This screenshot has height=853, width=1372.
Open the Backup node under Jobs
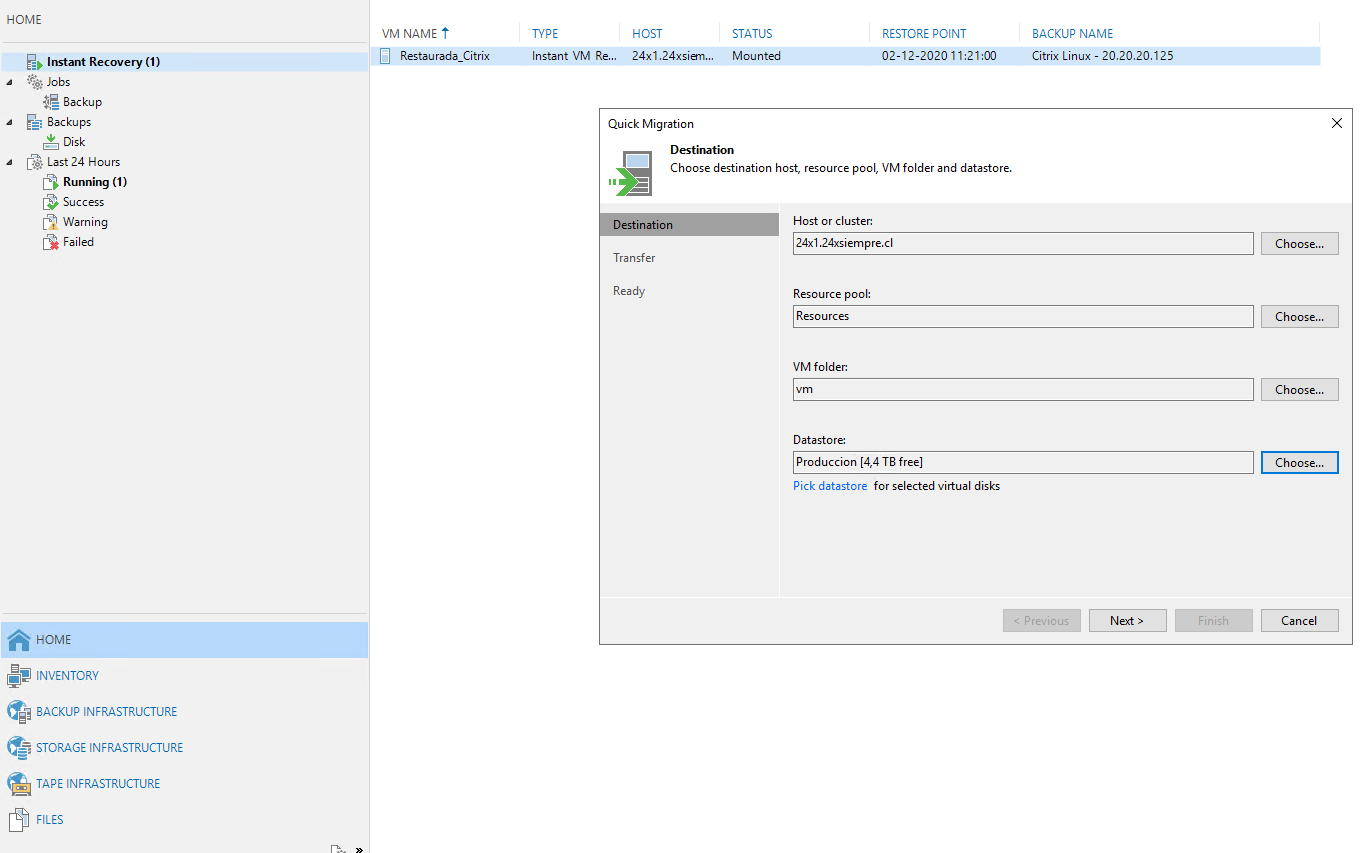[80, 101]
